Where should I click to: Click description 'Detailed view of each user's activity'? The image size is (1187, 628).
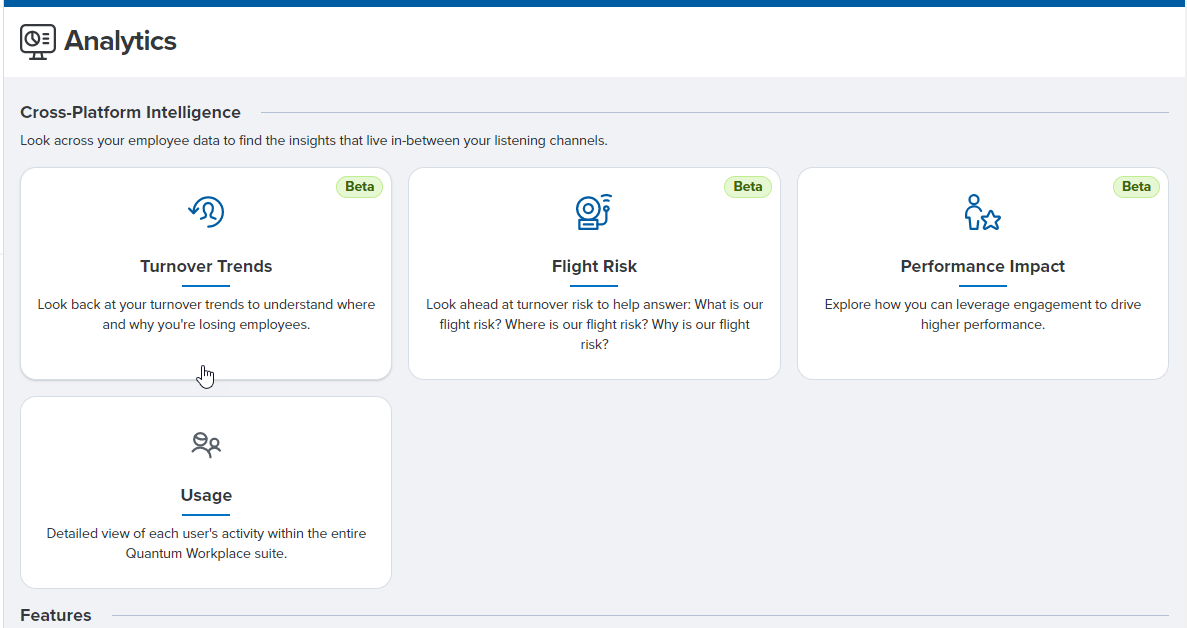tap(206, 543)
